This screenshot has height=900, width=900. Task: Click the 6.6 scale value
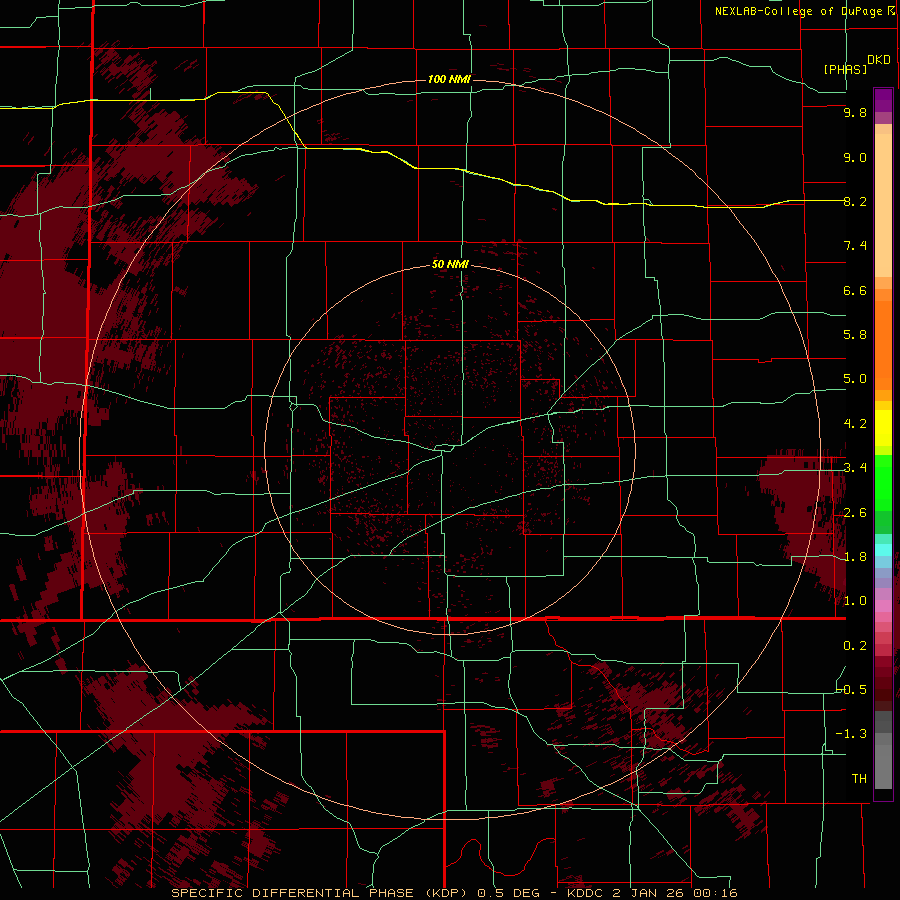855,290
